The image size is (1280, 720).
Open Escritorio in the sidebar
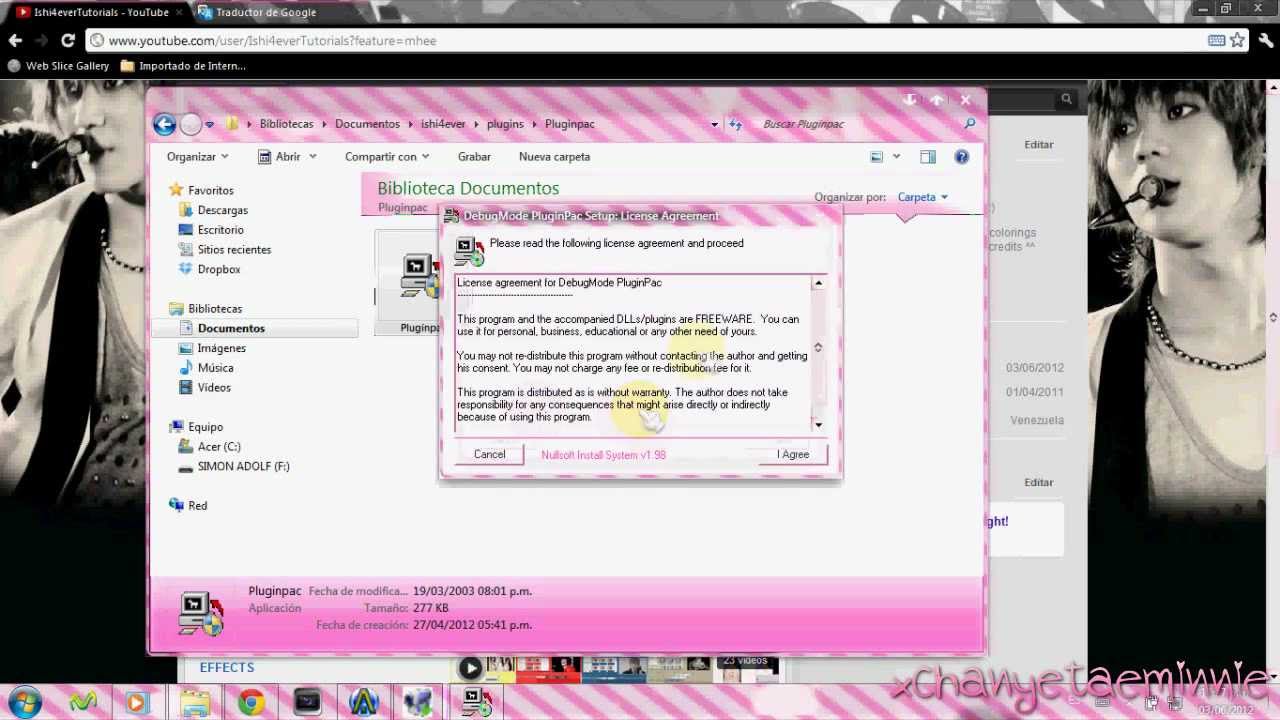click(219, 230)
